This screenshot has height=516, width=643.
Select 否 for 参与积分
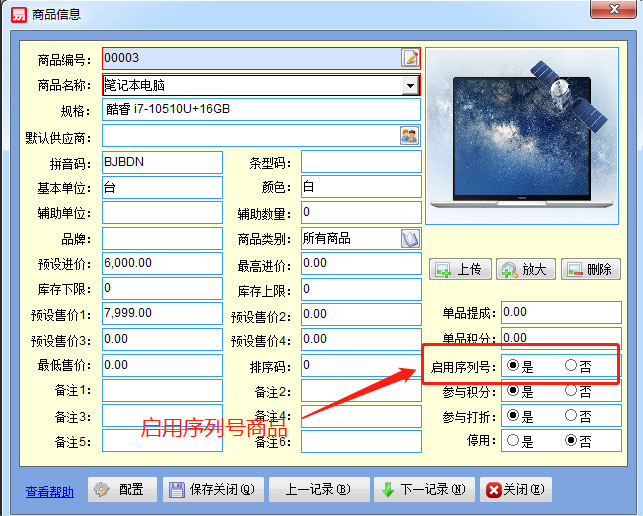[x=571, y=391]
